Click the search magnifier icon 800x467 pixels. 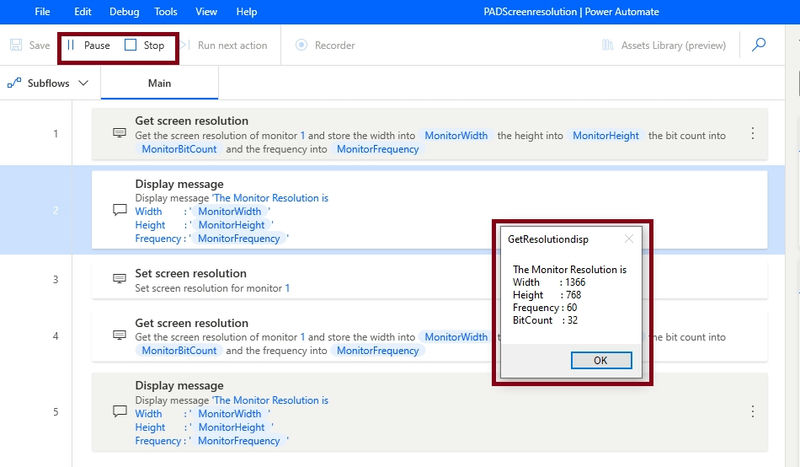759,45
